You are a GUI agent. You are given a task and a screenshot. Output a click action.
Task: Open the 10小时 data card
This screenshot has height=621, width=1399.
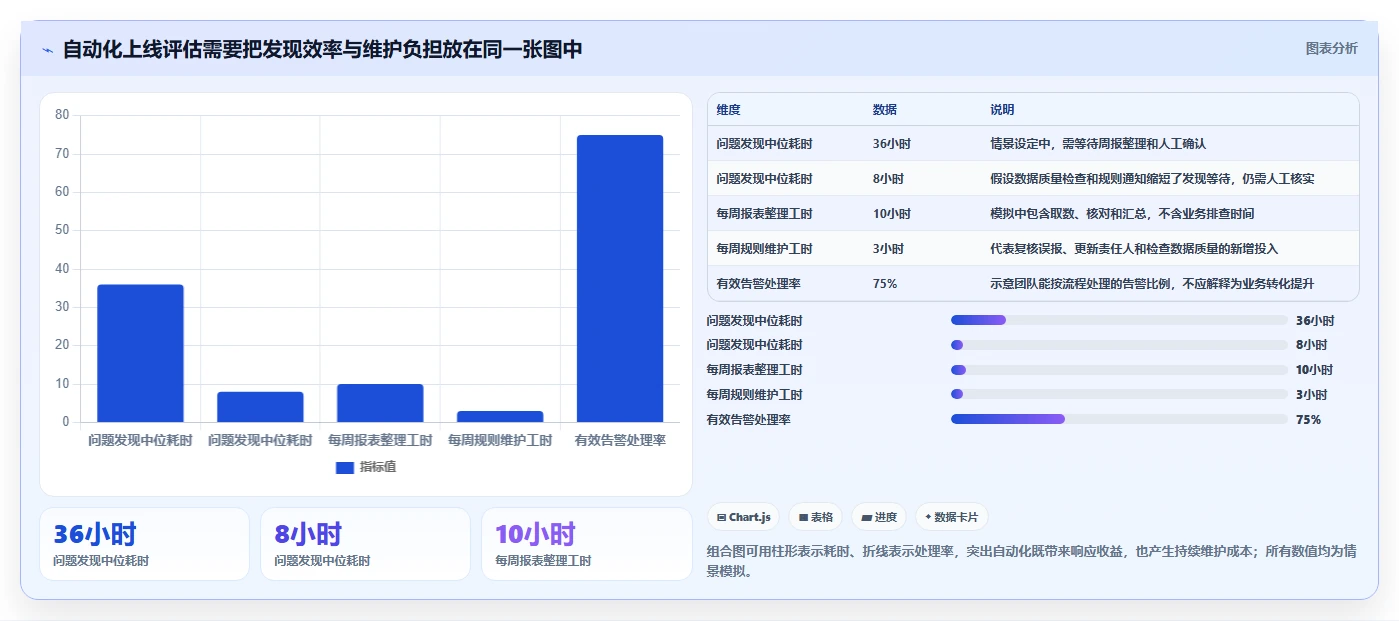pyautogui.click(x=586, y=544)
